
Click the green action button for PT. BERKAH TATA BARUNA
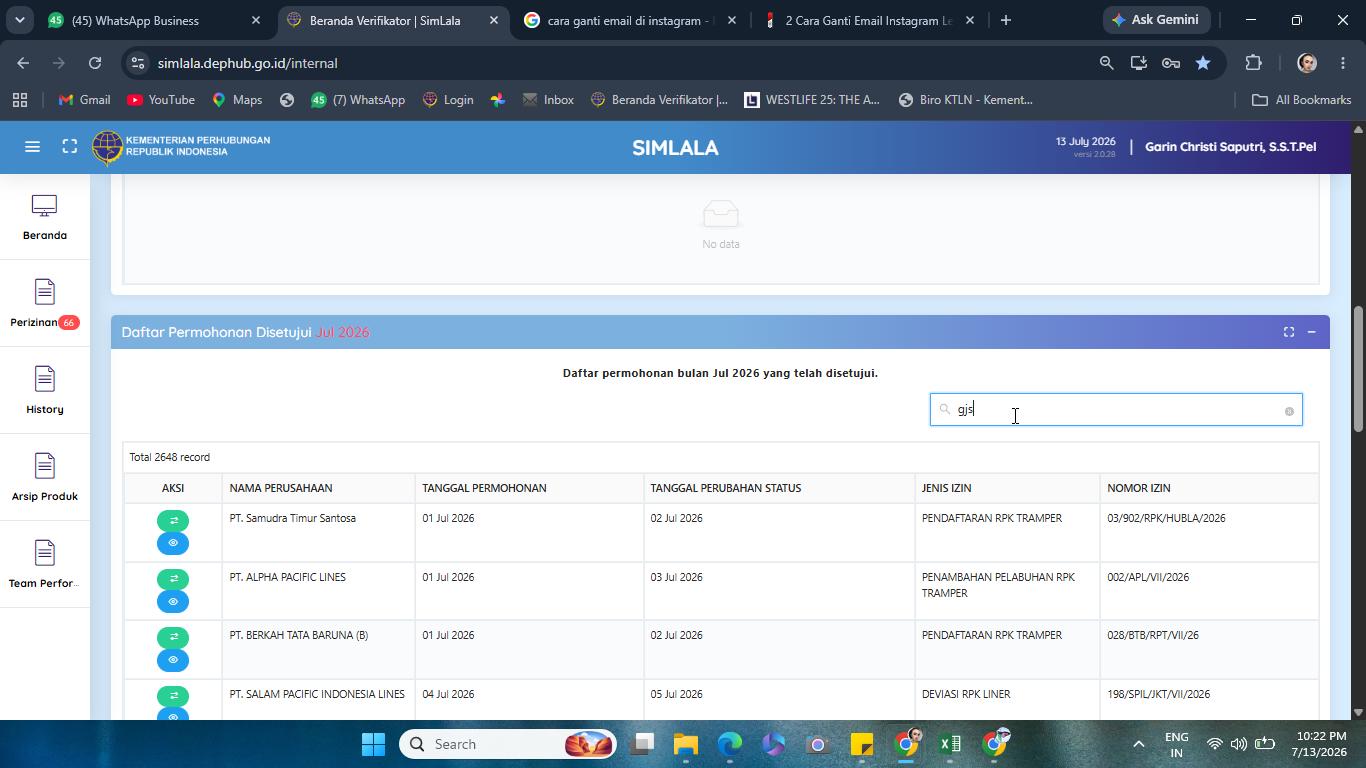pos(173,637)
